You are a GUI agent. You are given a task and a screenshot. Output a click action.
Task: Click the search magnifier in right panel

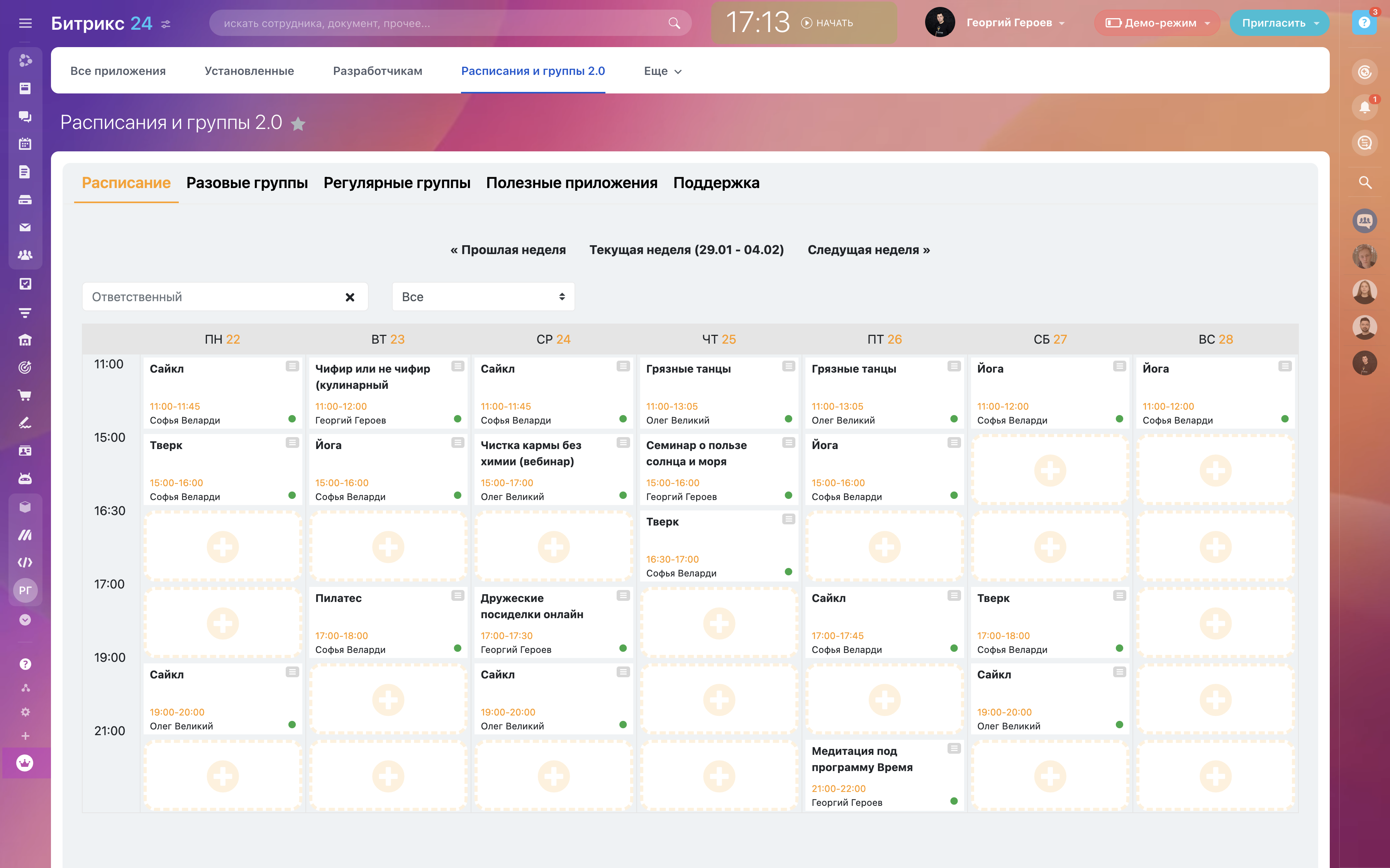tap(1365, 183)
